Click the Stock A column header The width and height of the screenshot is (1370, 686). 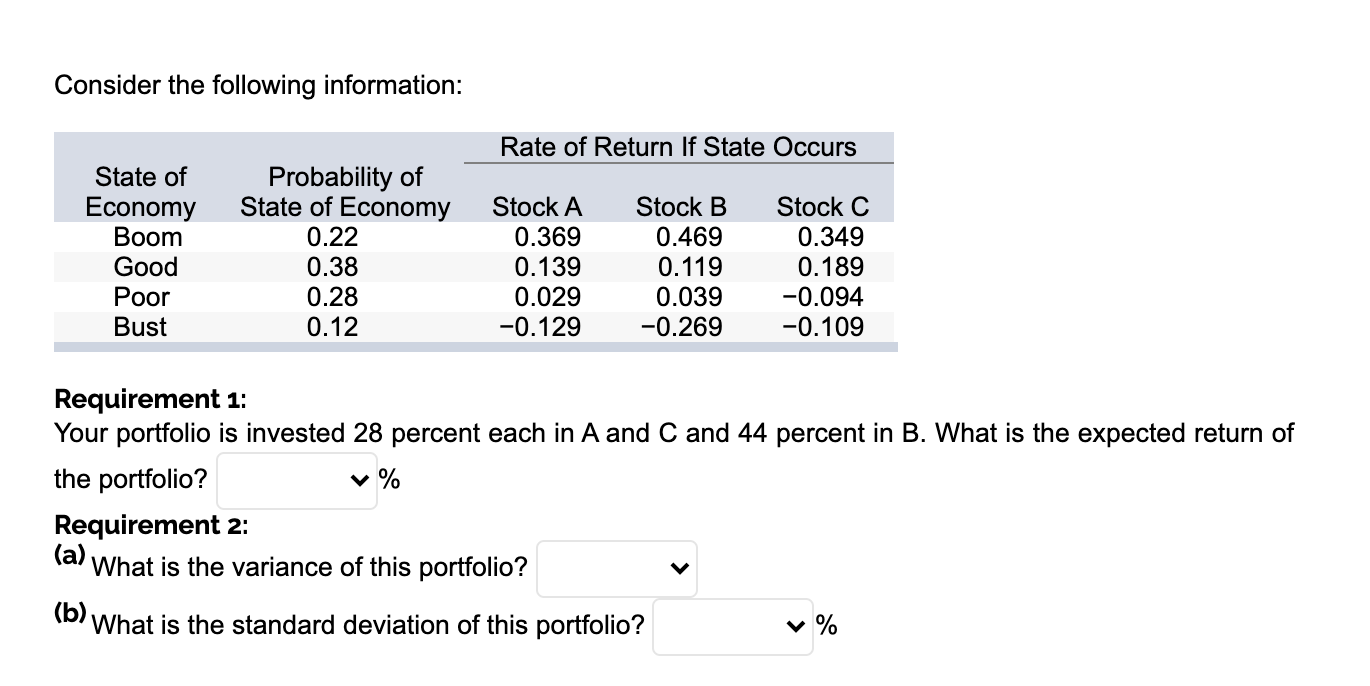(538, 207)
